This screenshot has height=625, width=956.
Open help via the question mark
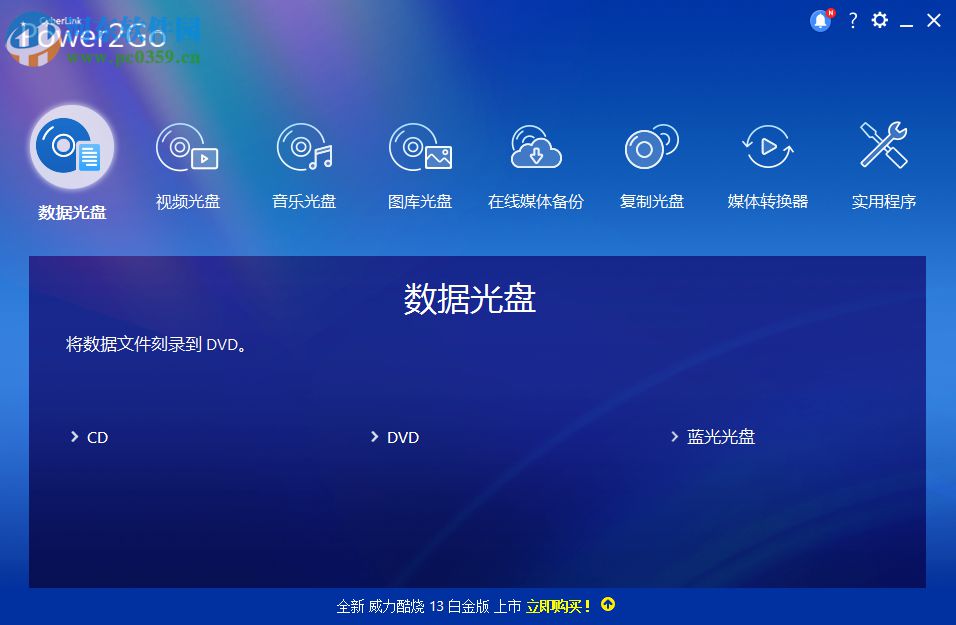click(852, 20)
